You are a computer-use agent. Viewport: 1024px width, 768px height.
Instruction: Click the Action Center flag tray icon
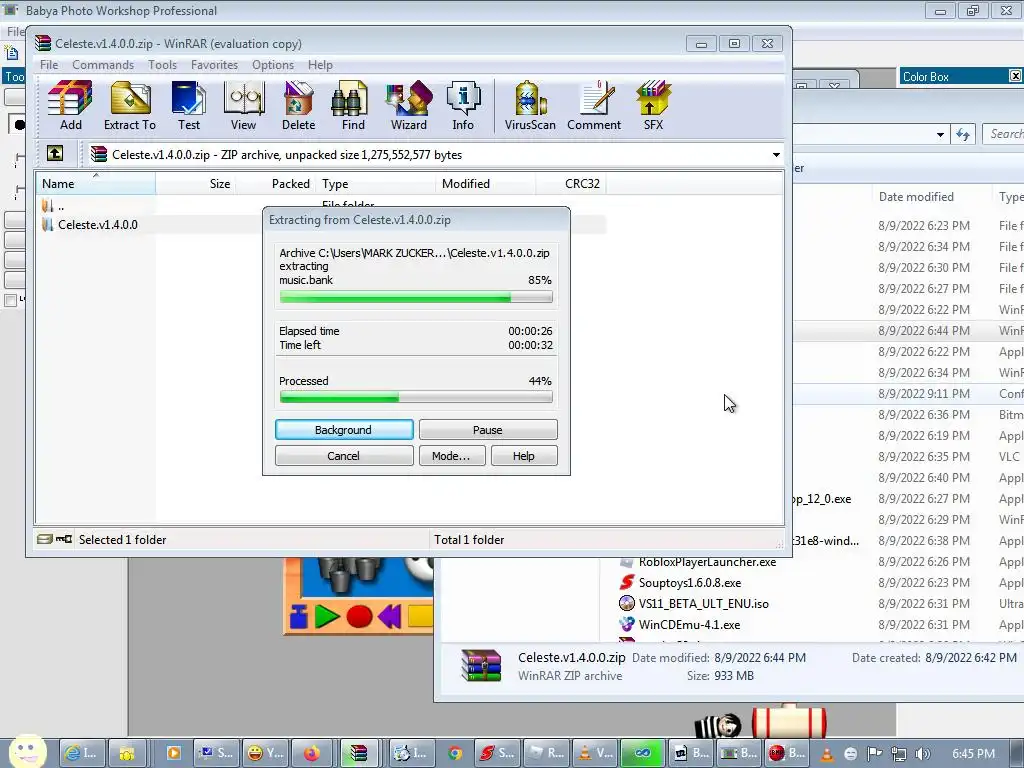874,754
